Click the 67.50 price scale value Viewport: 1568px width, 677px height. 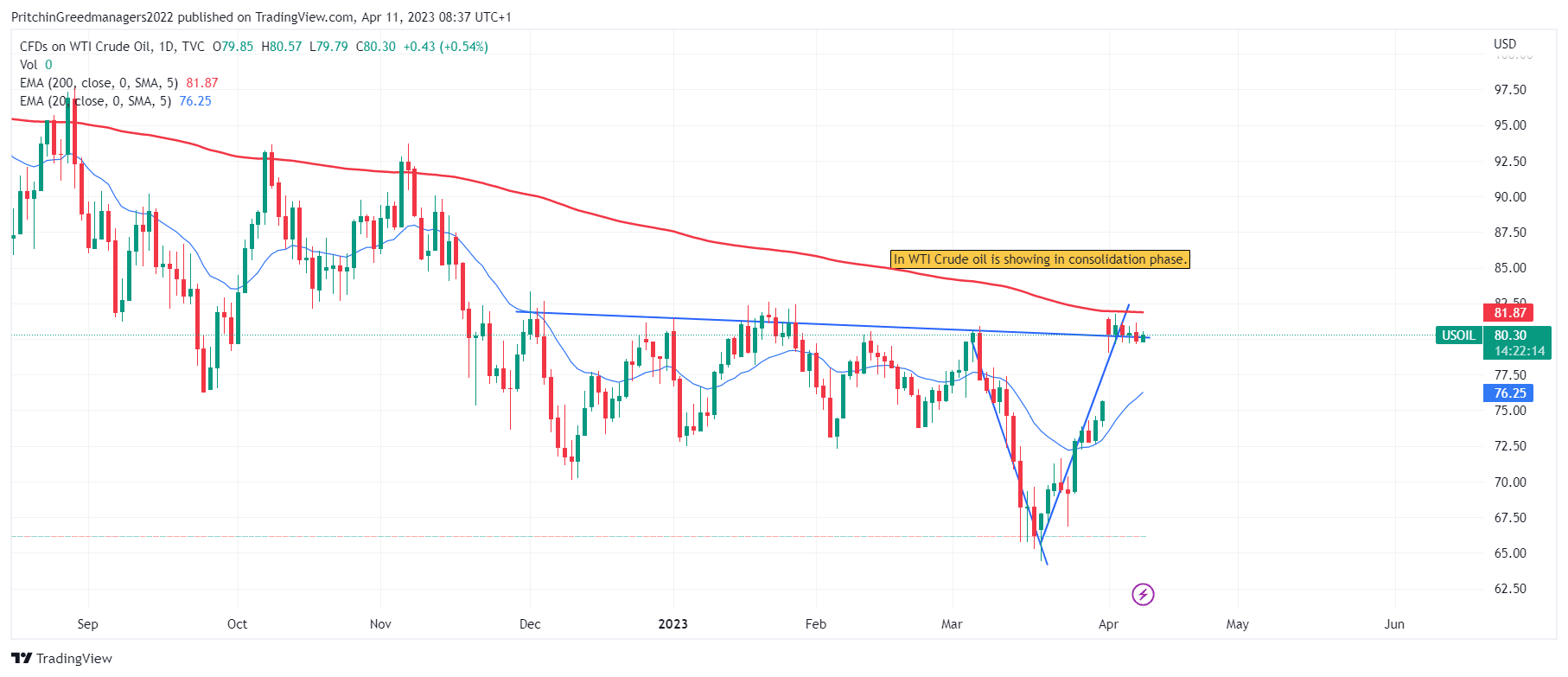click(1510, 518)
